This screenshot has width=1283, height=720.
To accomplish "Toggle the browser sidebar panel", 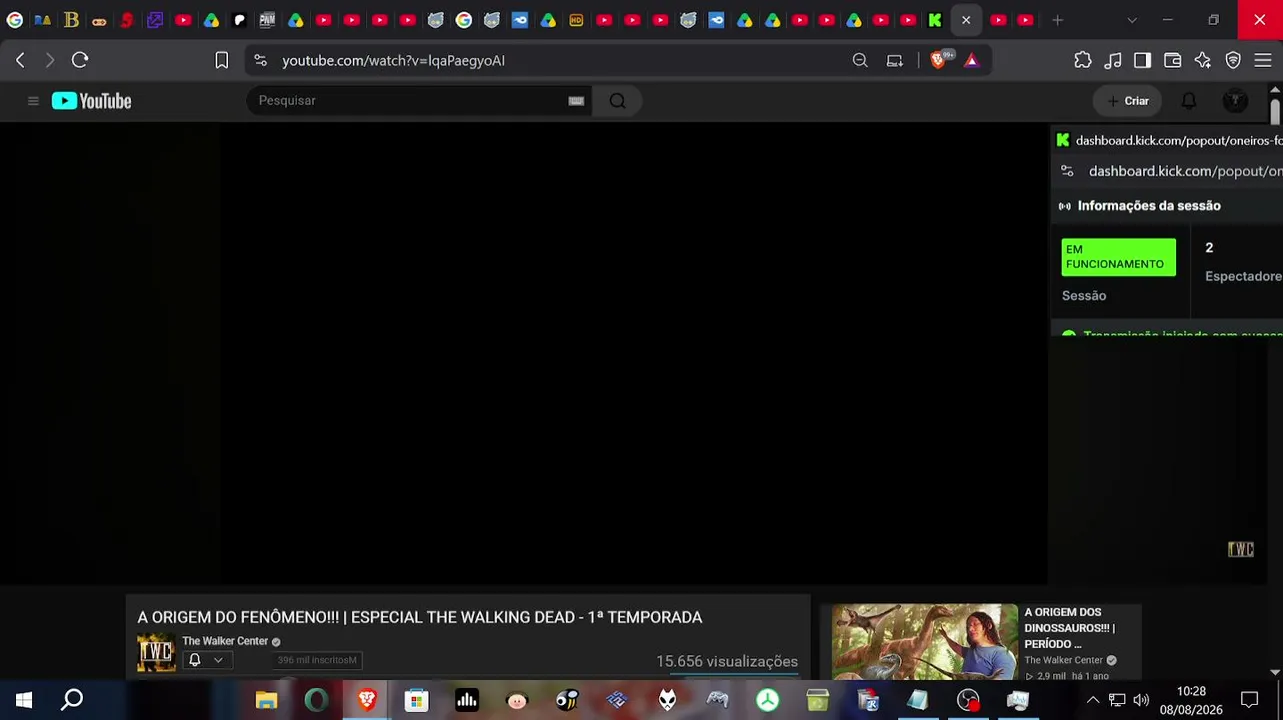I will [x=1142, y=60].
